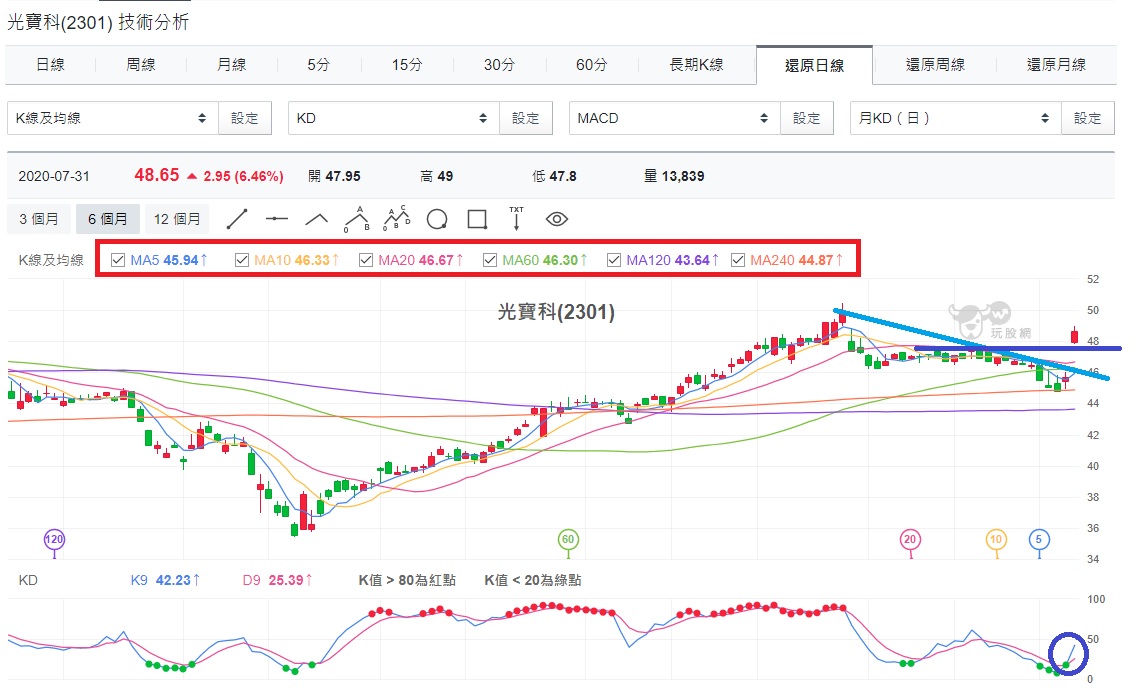Viewport: 1136px width, 689px height.
Task: Switch to the 日線 tab
Action: click(50, 64)
